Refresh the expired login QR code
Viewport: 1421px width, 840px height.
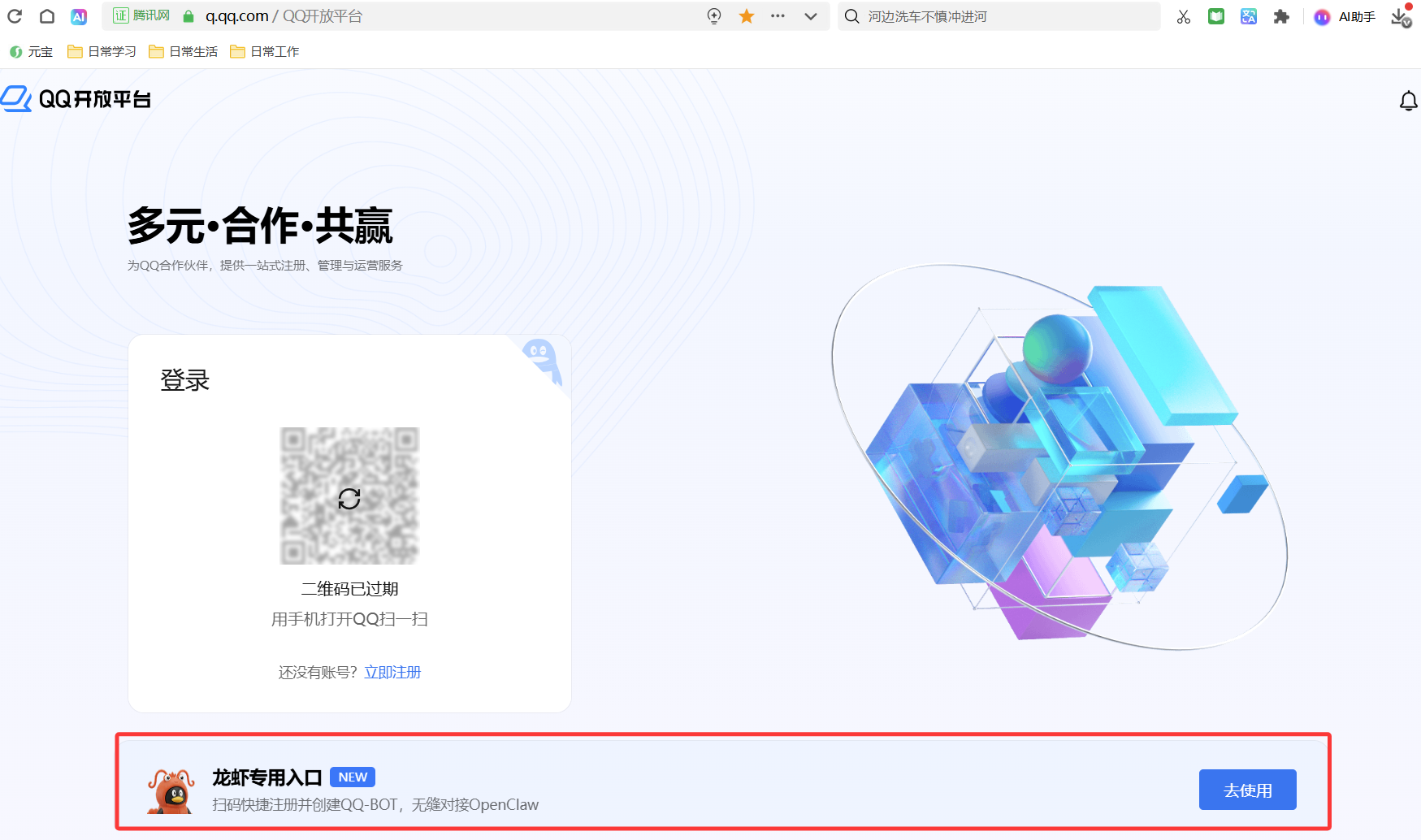pyautogui.click(x=349, y=498)
